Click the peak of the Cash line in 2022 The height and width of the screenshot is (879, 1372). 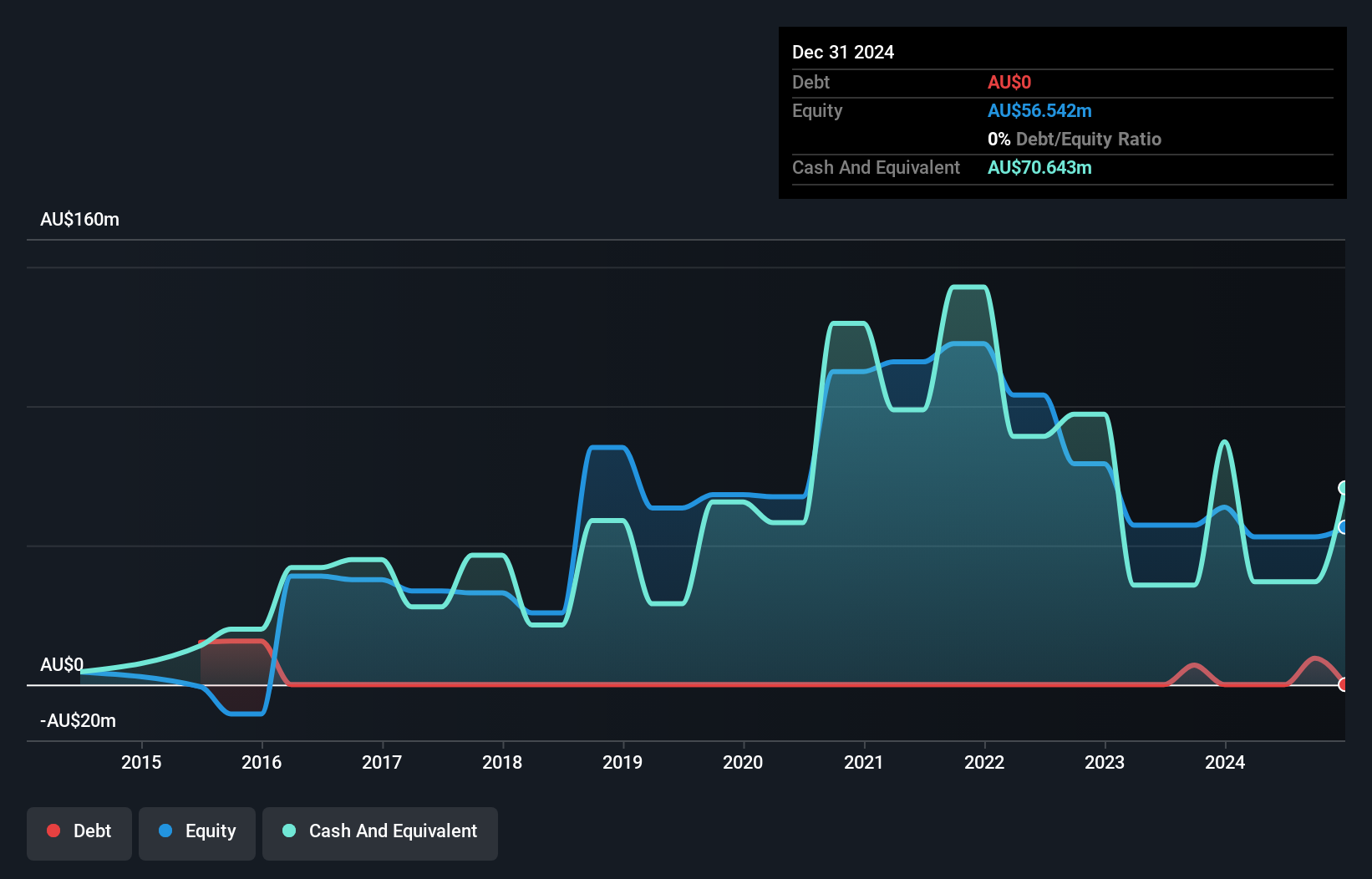click(969, 285)
